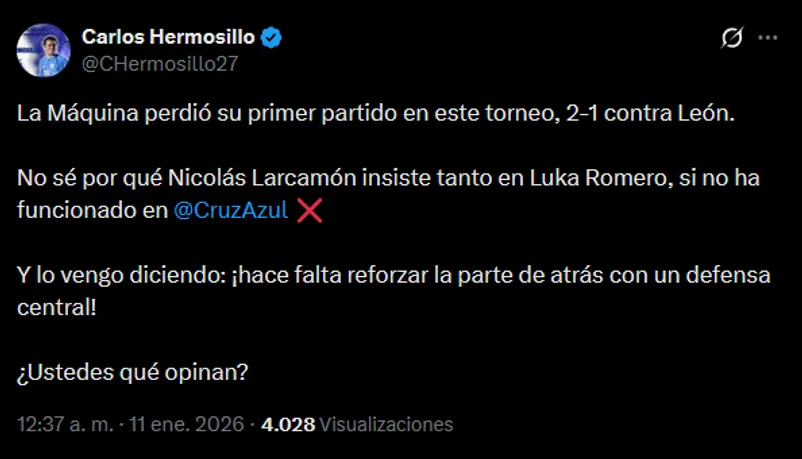This screenshot has width=802, height=459.
Task: Click the blue verified badge
Action: (271, 38)
